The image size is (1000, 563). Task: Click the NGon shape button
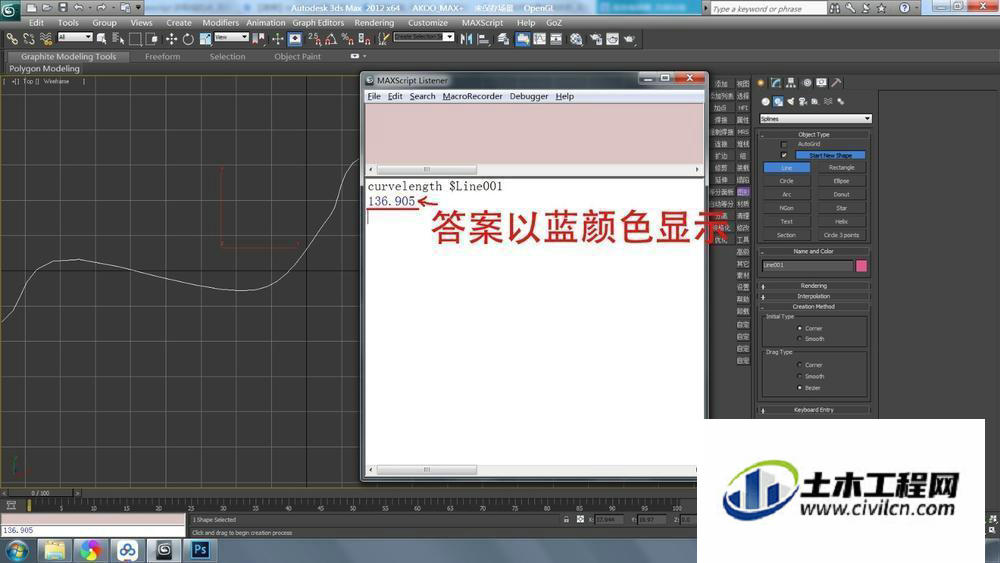[787, 208]
